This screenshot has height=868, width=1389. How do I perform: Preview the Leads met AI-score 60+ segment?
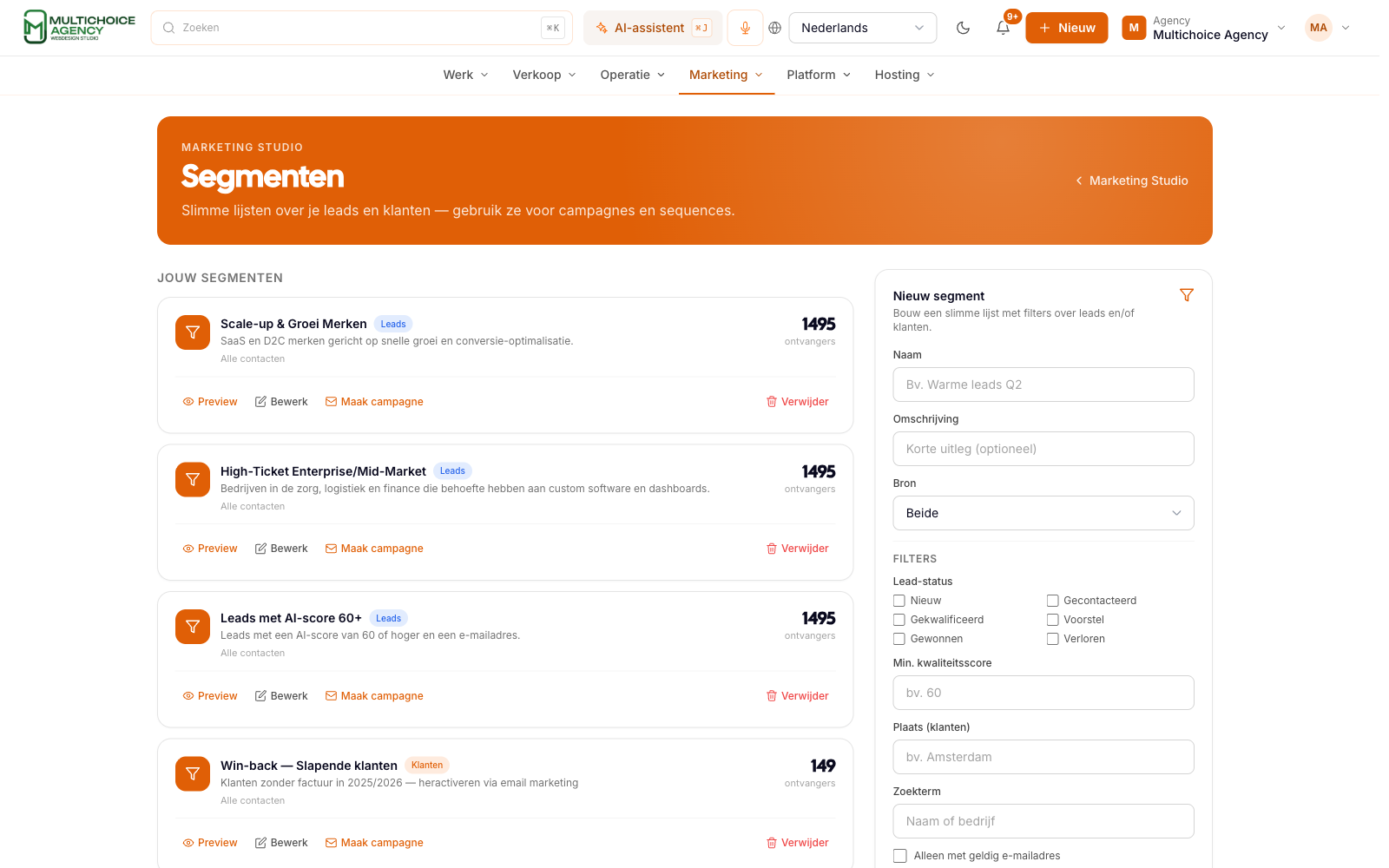click(210, 696)
